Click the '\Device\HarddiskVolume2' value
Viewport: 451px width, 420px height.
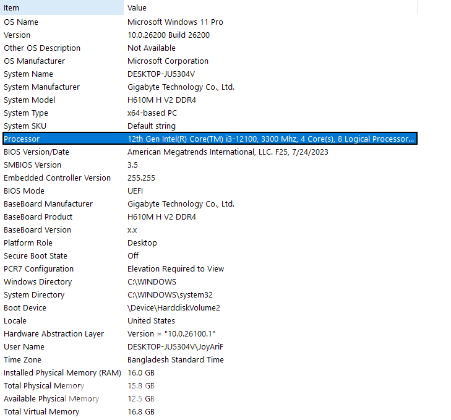coord(174,308)
